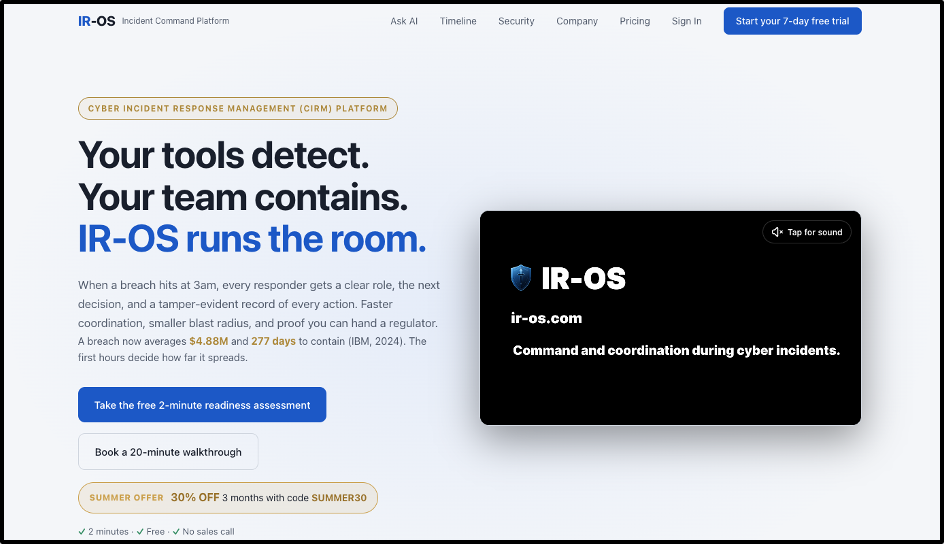Click the ir-os.com text in video

[x=546, y=318]
